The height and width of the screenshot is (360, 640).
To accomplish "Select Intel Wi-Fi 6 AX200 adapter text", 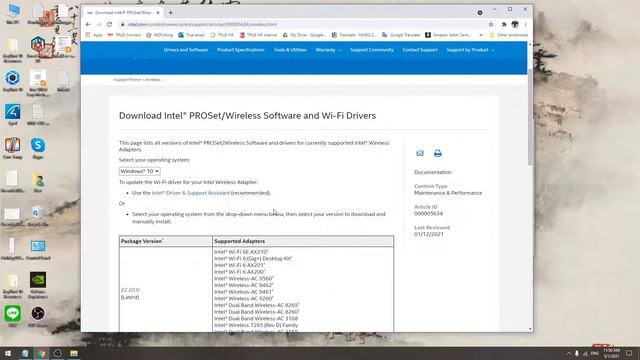I will coord(240,272).
